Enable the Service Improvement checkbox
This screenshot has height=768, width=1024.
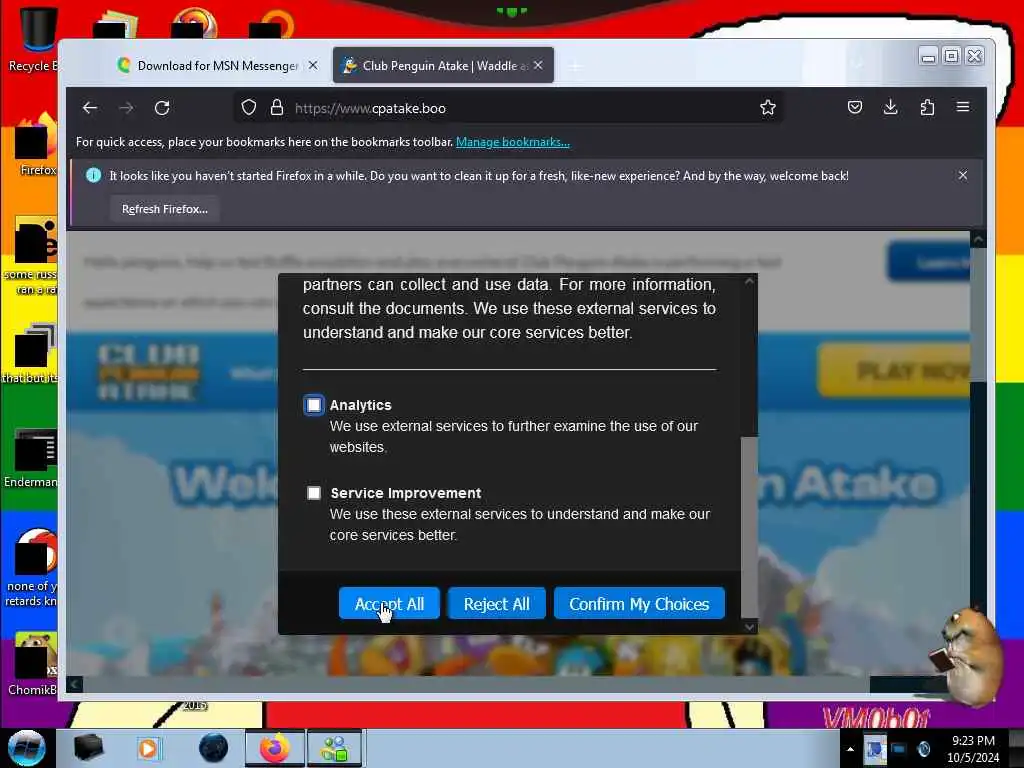click(314, 492)
